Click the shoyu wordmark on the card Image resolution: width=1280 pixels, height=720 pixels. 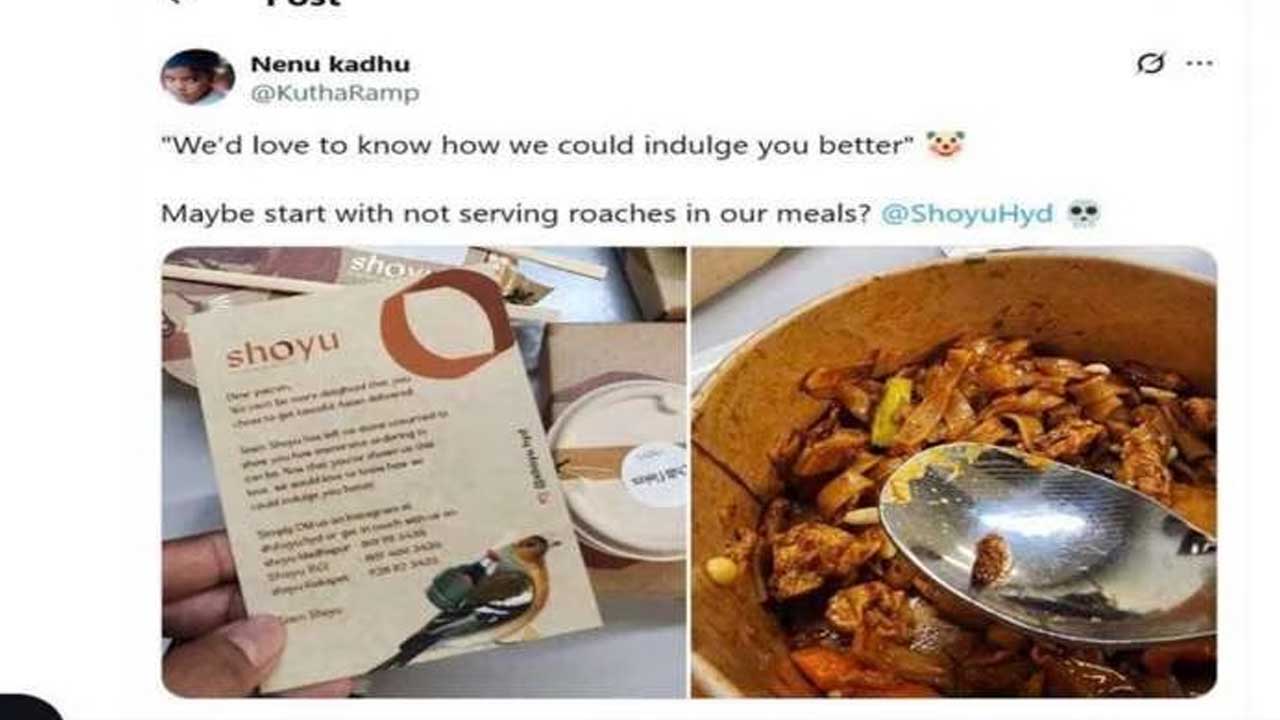(284, 350)
